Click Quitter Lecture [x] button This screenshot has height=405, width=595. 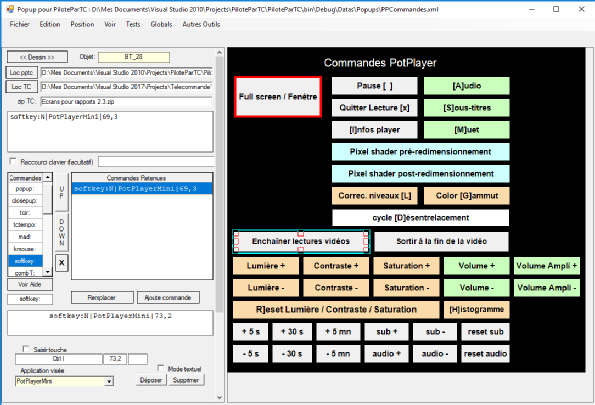(375, 108)
